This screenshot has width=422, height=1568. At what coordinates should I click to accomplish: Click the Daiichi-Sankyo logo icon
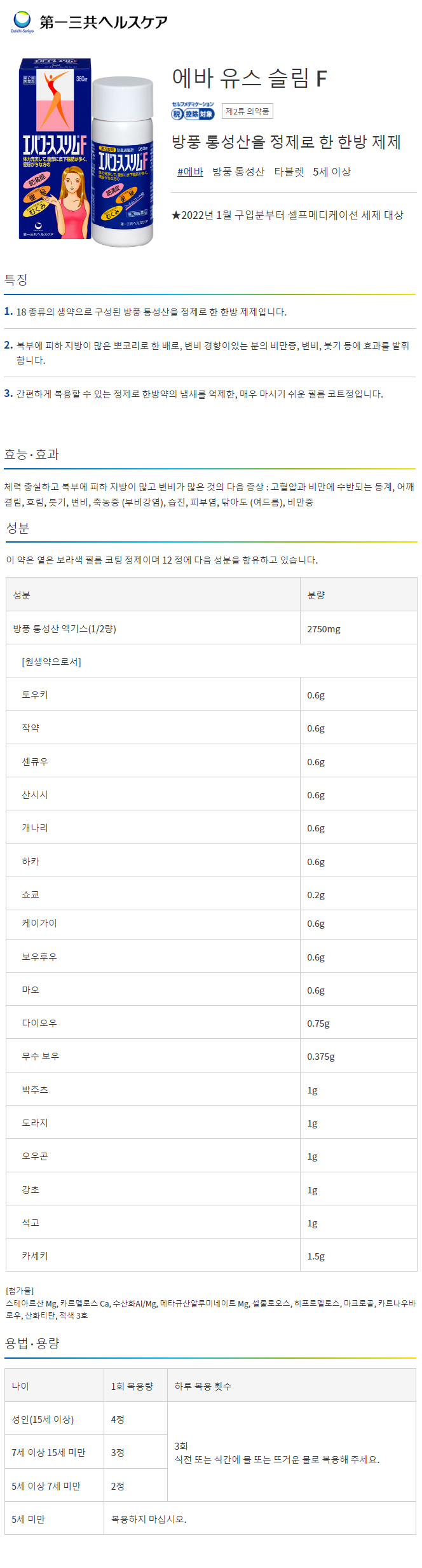(22, 22)
